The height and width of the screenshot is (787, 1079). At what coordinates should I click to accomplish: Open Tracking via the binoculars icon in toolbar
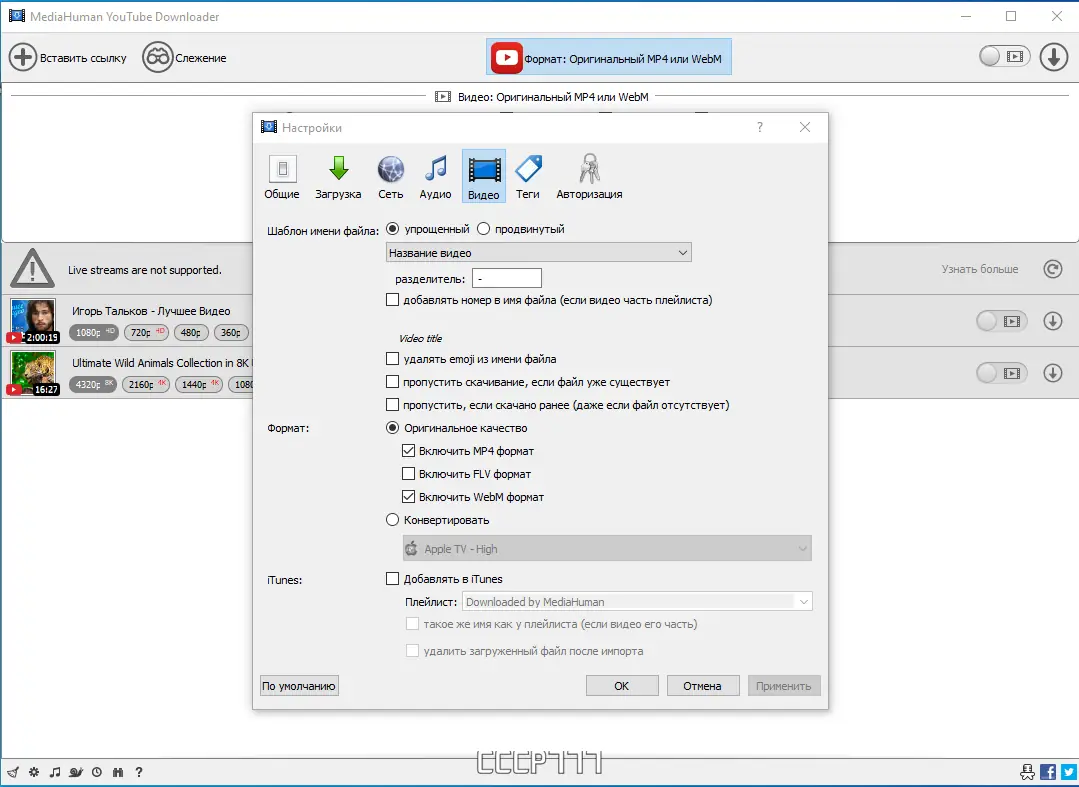coord(157,57)
